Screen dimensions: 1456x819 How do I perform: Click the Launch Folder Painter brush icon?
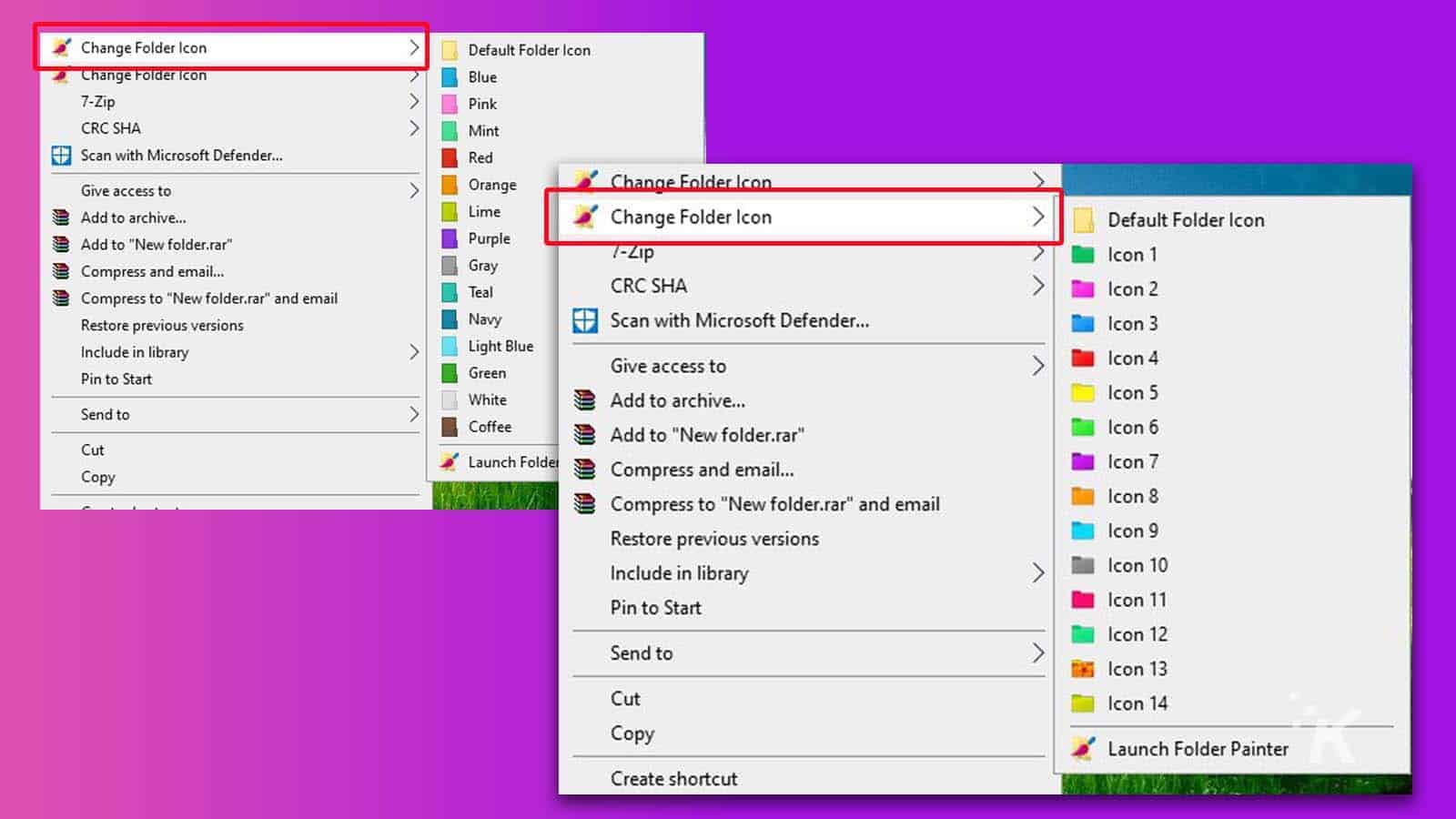[x=1083, y=749]
